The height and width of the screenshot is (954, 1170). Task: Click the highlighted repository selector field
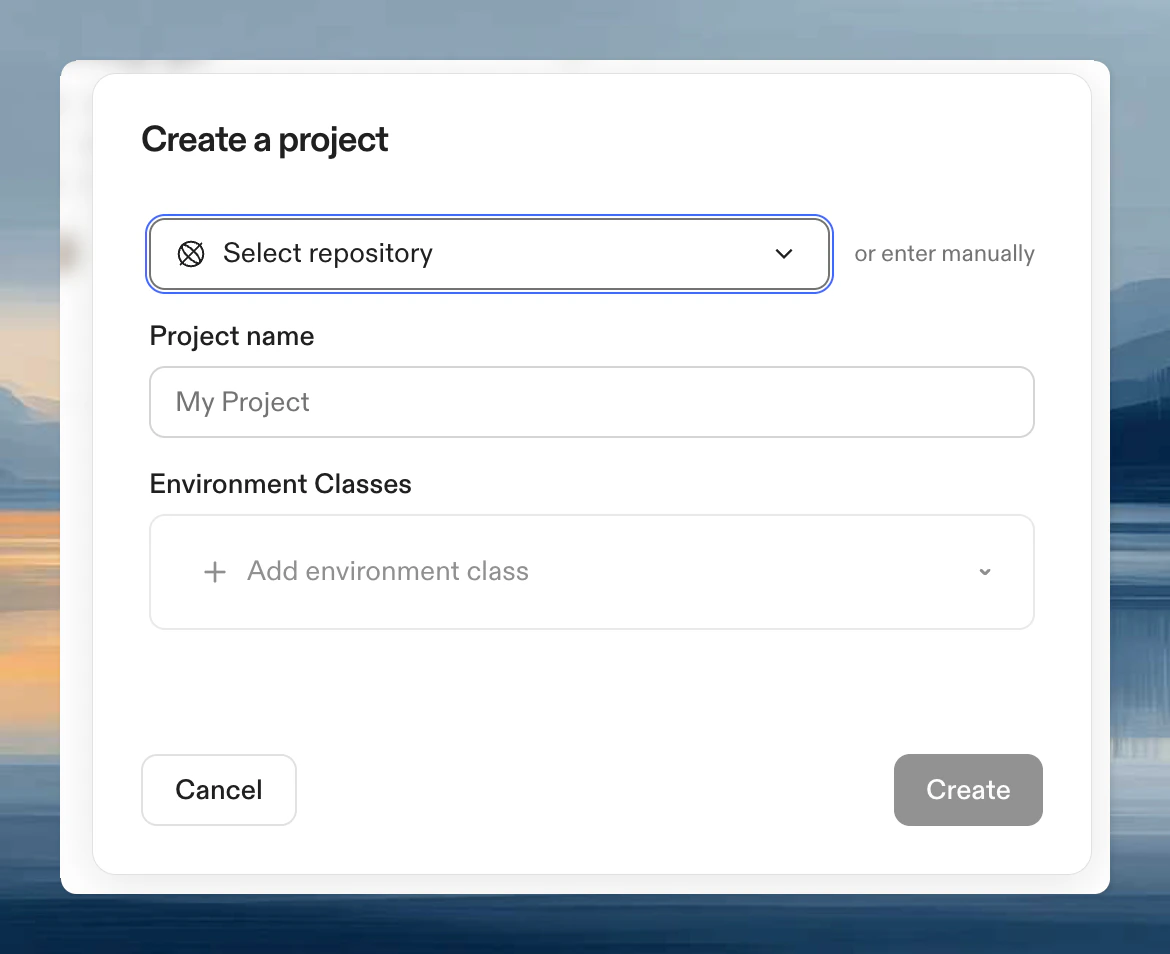[489, 254]
